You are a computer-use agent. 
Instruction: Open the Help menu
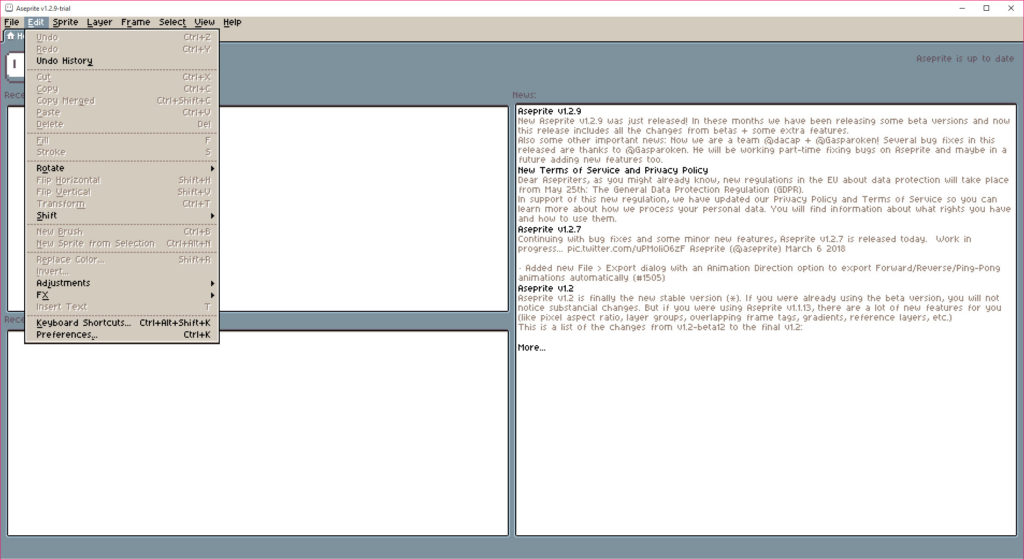tap(232, 22)
